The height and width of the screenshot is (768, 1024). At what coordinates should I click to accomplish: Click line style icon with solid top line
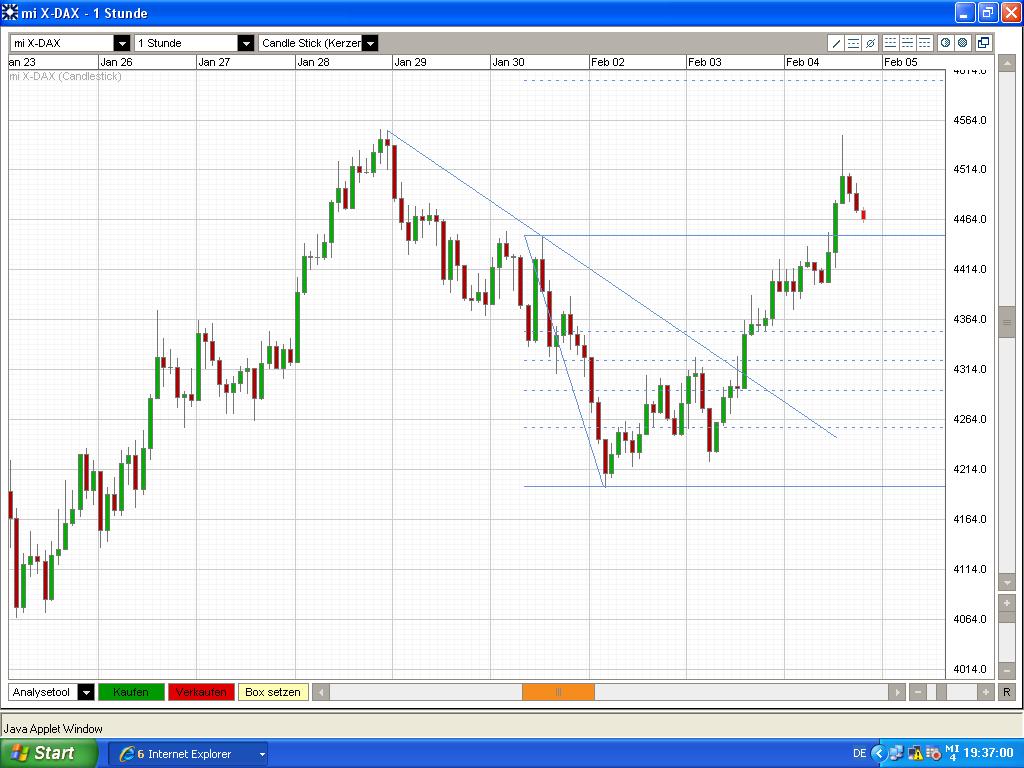pyautogui.click(x=924, y=43)
